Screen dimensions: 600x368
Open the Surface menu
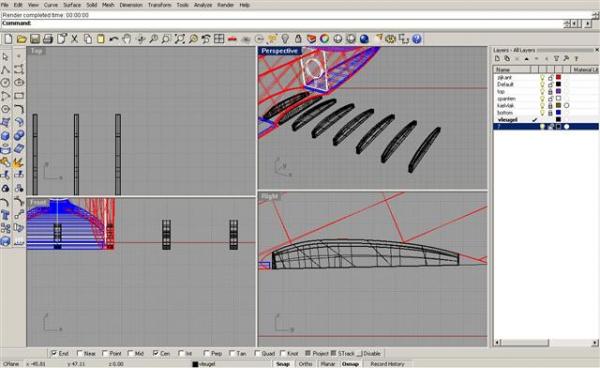pos(72,5)
